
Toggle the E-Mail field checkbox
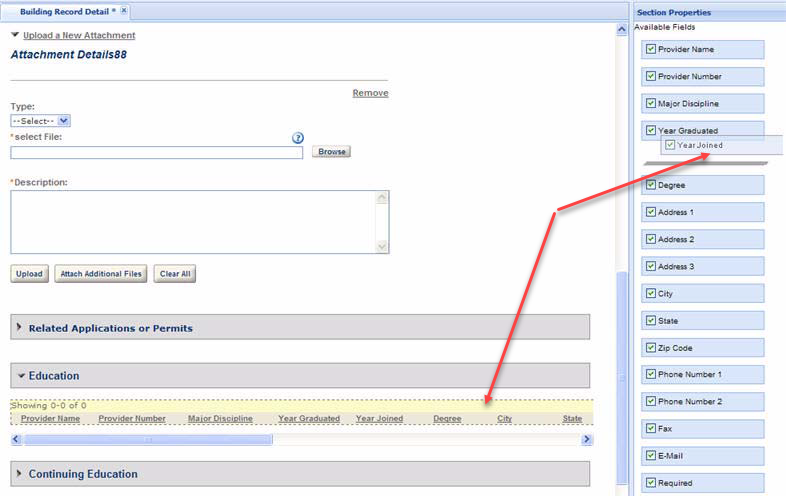point(651,456)
